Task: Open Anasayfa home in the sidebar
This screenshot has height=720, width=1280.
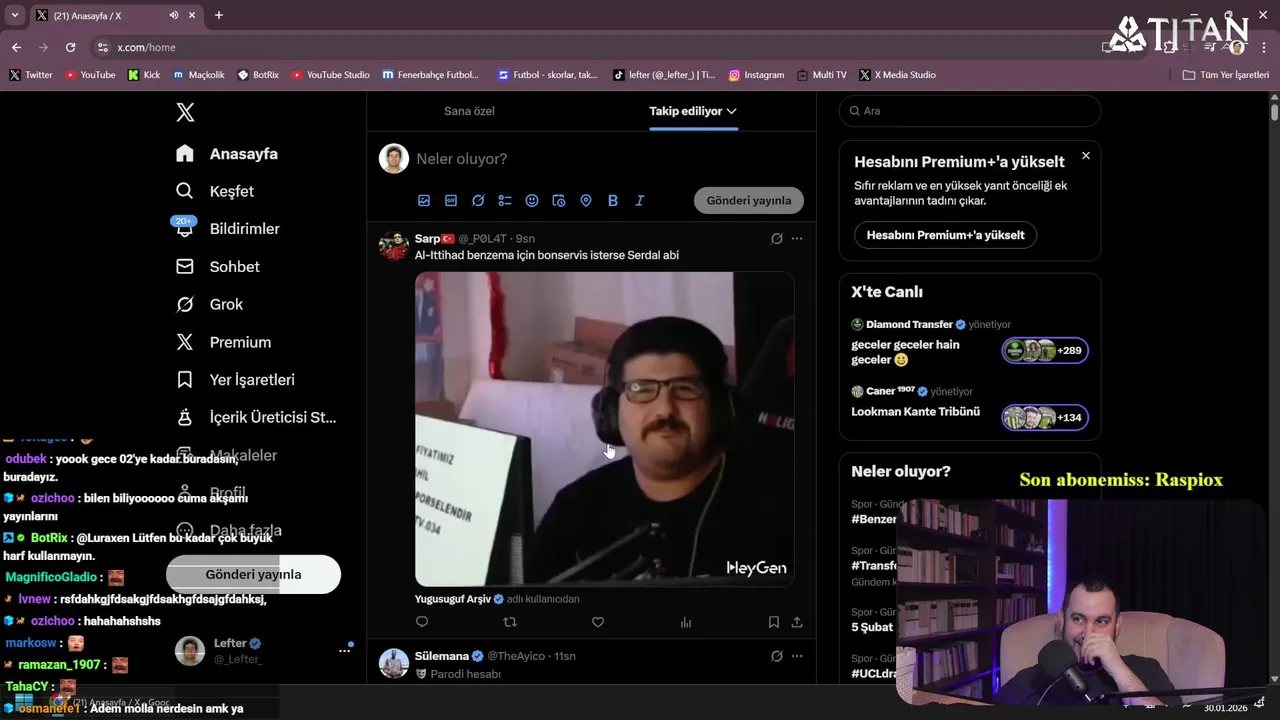Action: [x=227, y=154]
